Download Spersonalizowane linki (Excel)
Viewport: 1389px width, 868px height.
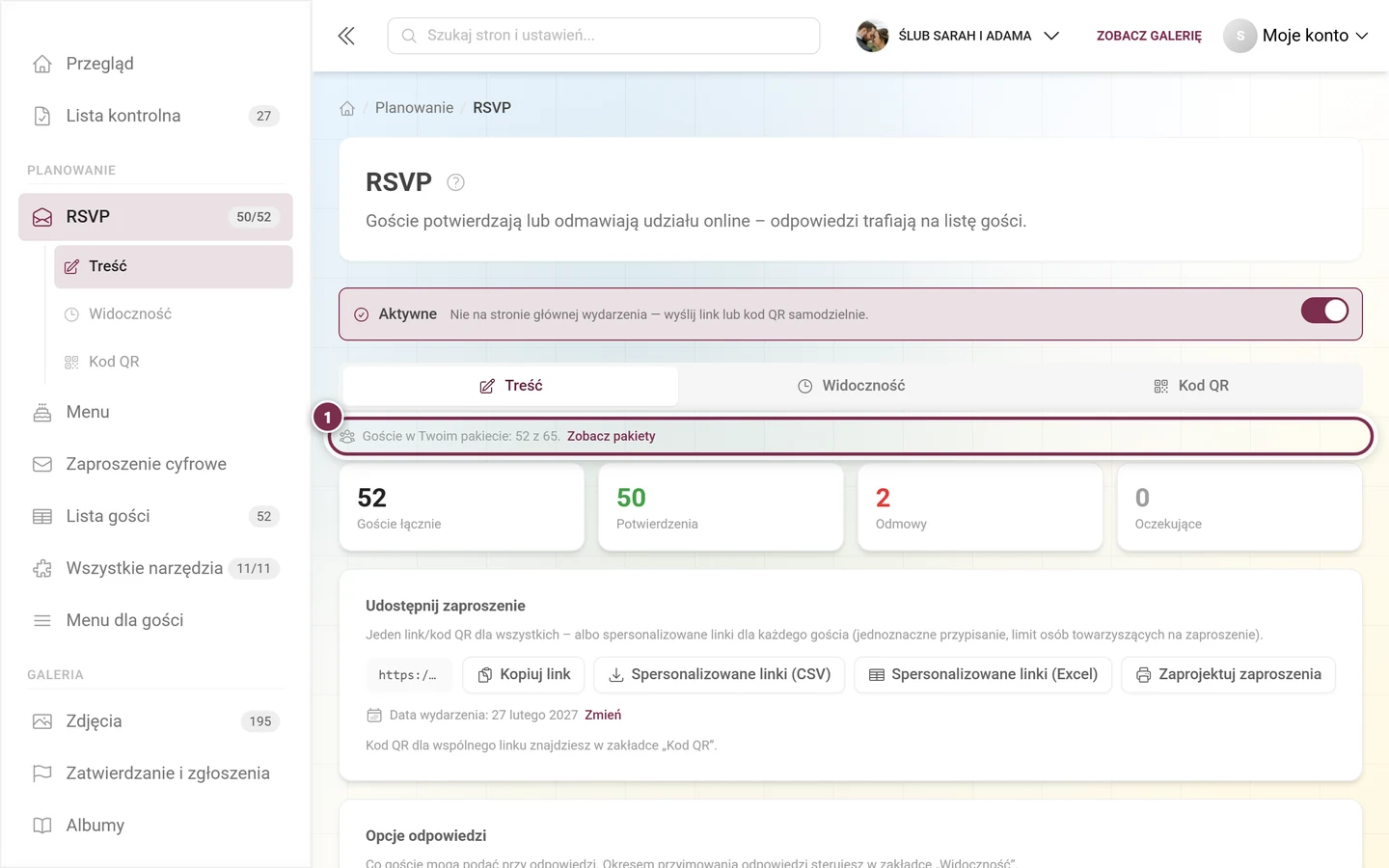tap(983, 675)
